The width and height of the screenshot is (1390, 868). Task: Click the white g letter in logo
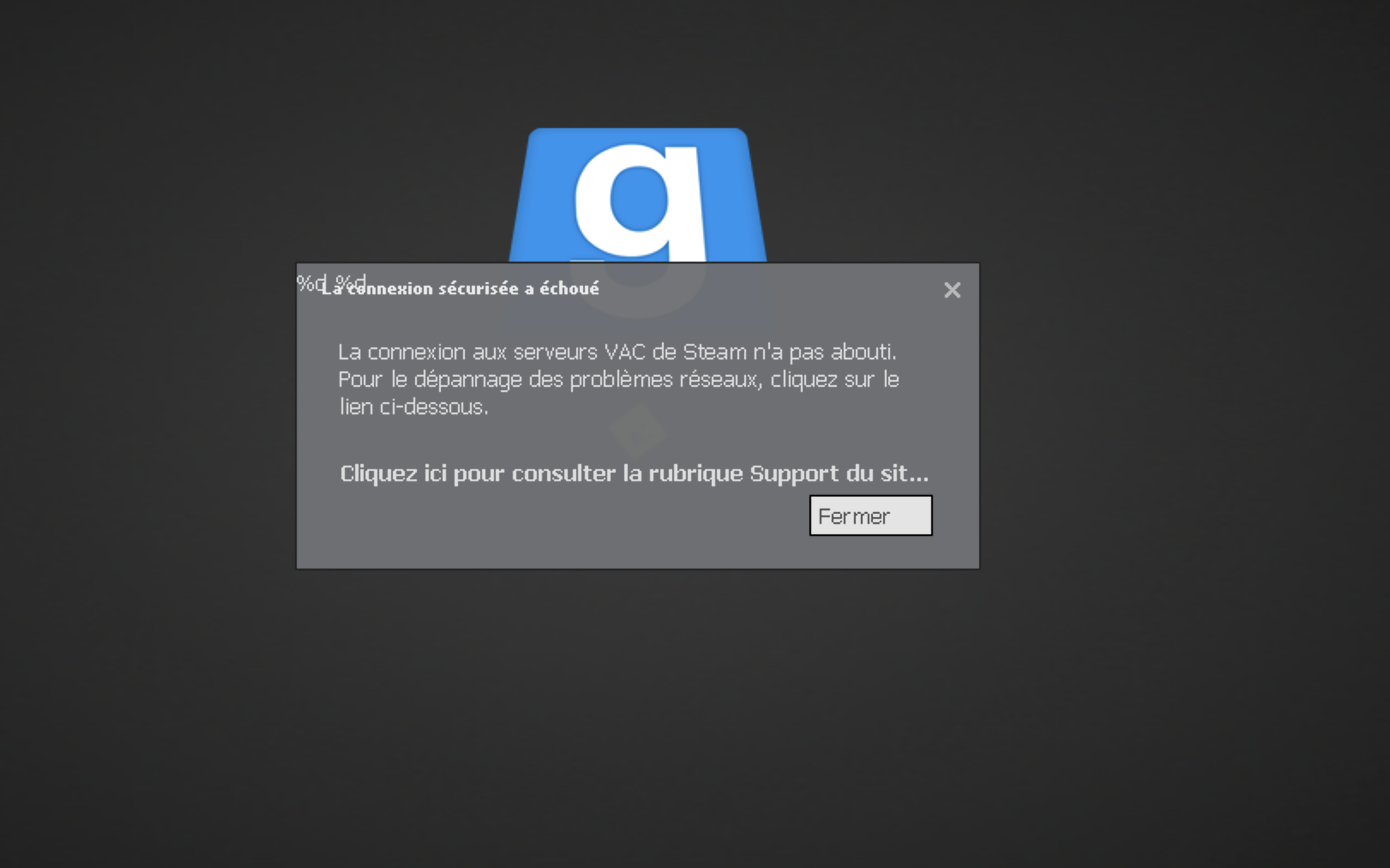(640, 202)
